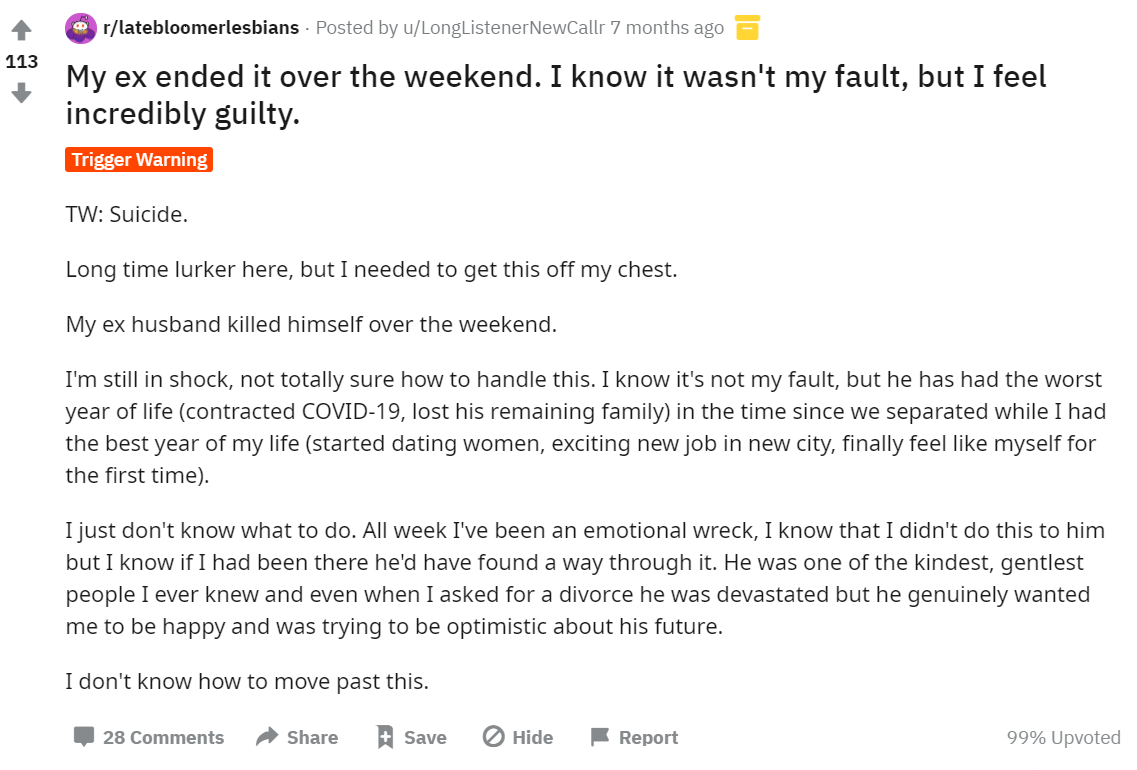Select the Trigger Warning flair tag

[139, 160]
